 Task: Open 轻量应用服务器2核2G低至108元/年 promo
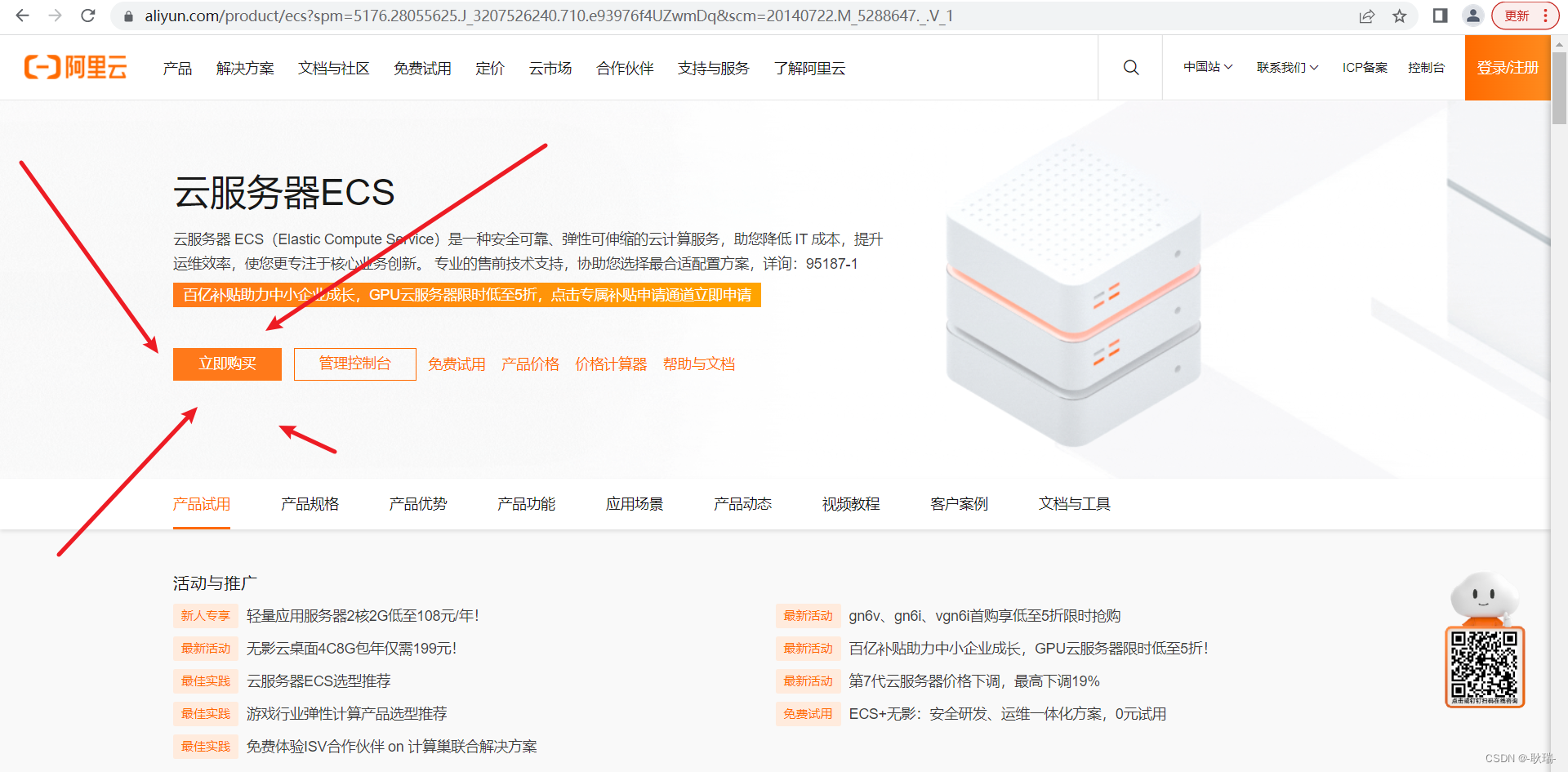pos(363,616)
